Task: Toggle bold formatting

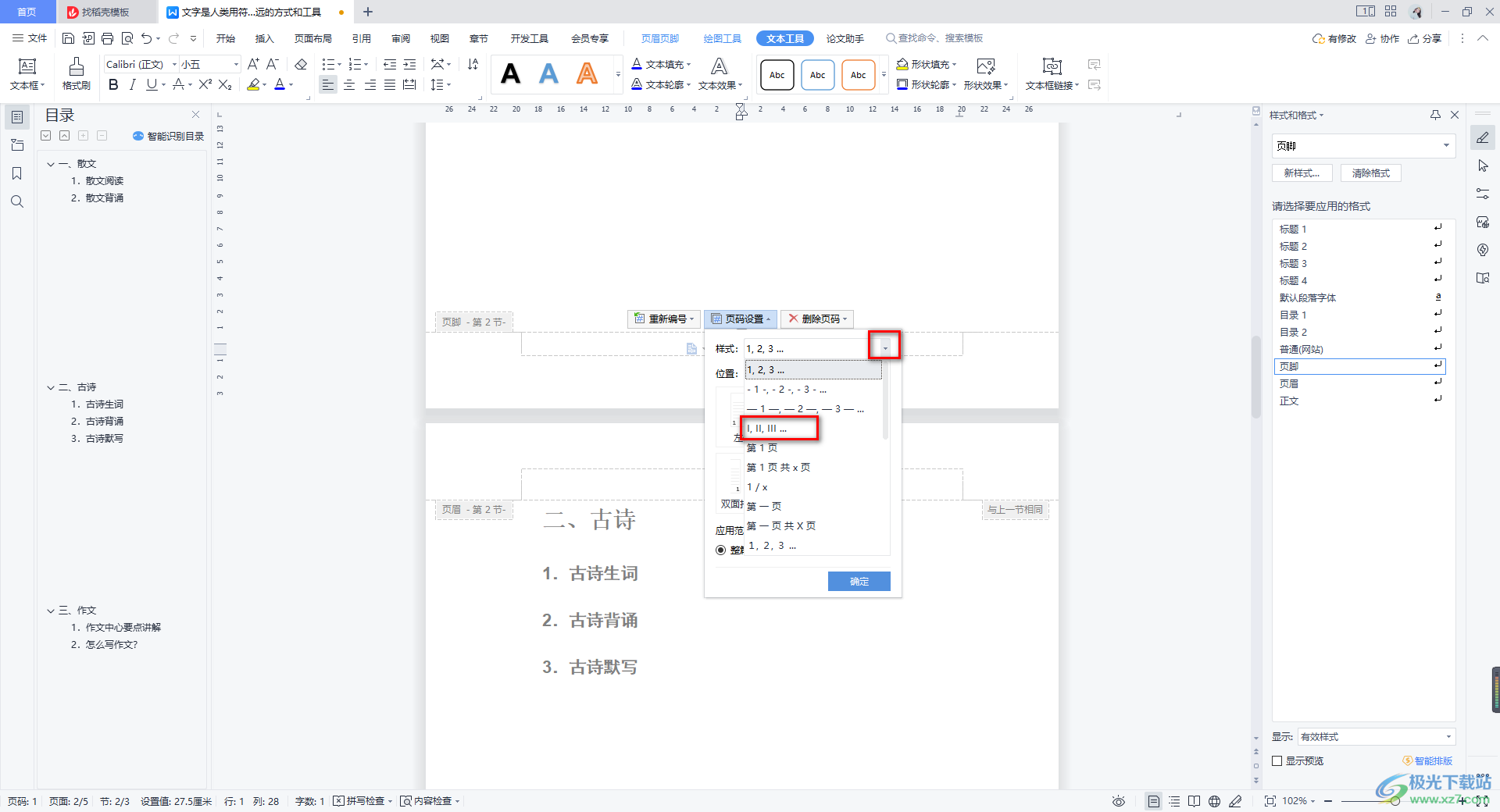Action: [113, 84]
